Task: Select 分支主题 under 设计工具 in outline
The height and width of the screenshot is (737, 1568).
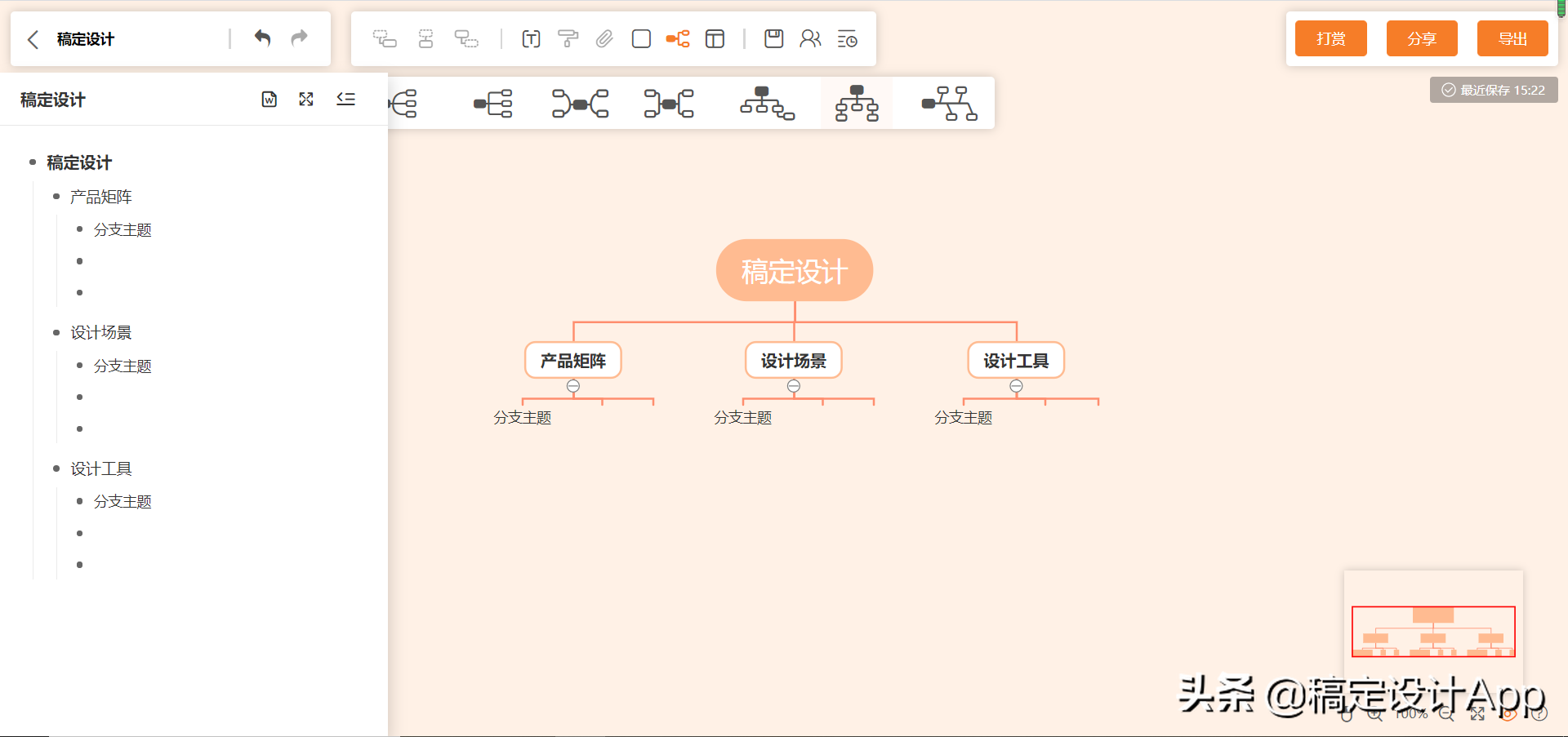Action: click(122, 502)
